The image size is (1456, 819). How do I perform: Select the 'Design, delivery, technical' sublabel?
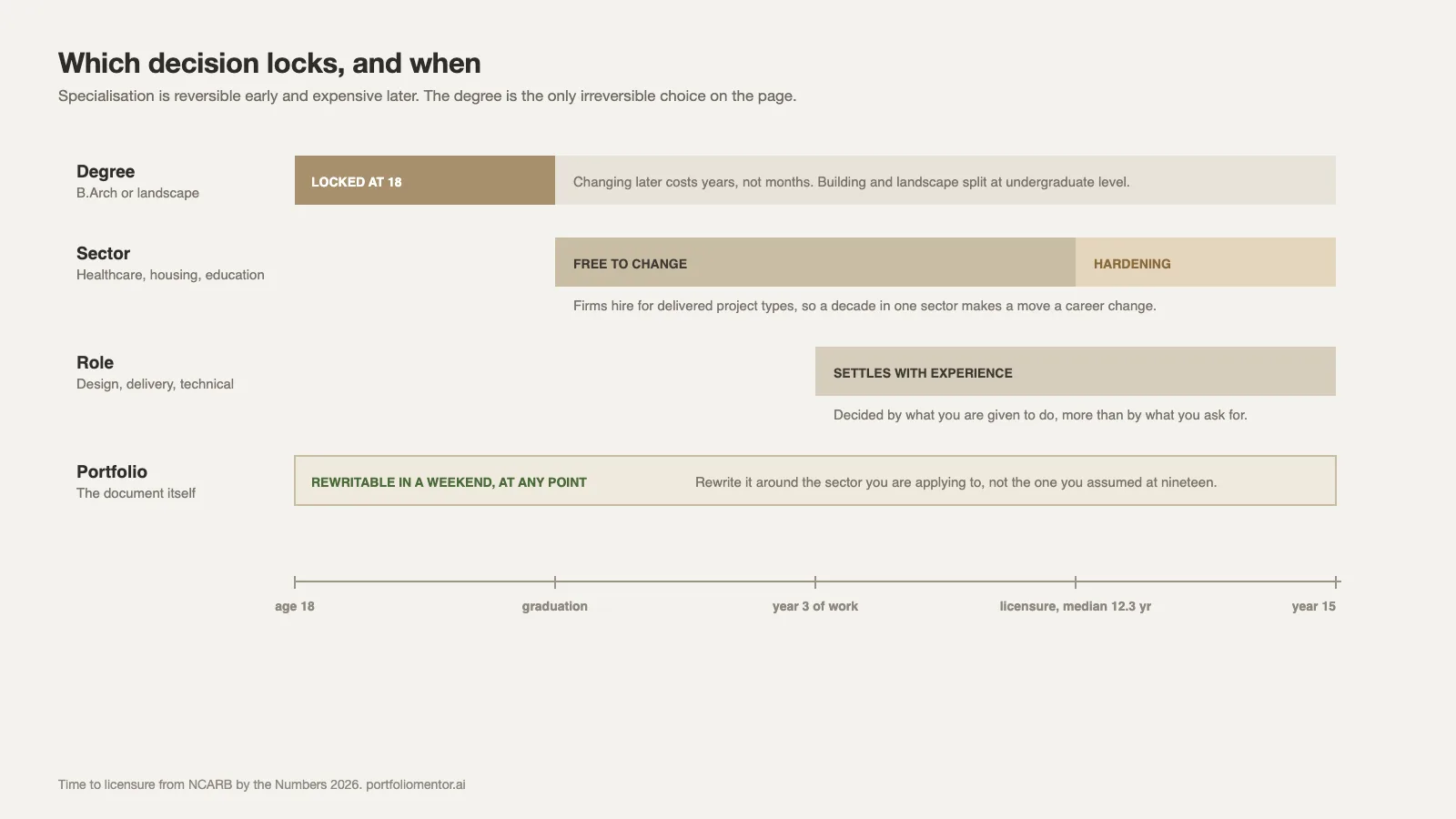[x=155, y=384]
